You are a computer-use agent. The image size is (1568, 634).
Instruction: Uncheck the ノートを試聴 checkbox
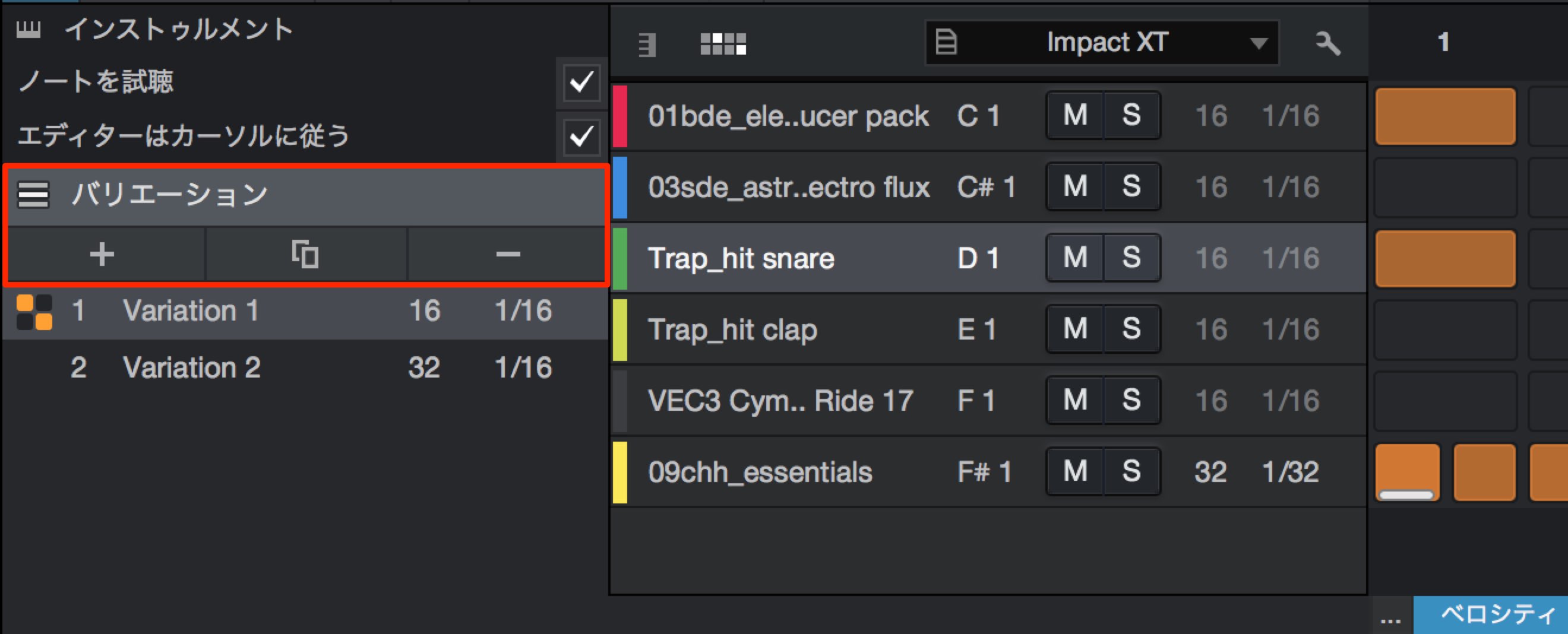click(581, 82)
